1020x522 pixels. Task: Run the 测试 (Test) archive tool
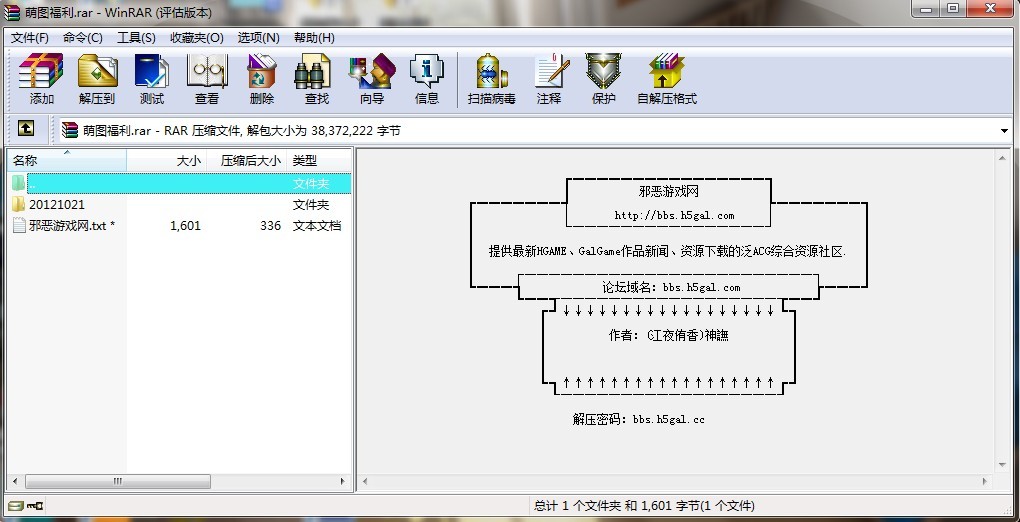pyautogui.click(x=152, y=79)
